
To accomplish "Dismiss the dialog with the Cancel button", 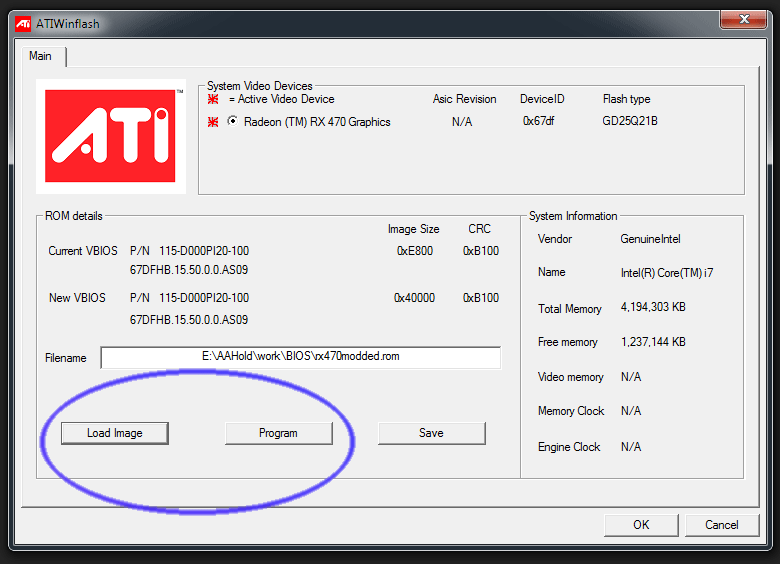I will point(722,525).
